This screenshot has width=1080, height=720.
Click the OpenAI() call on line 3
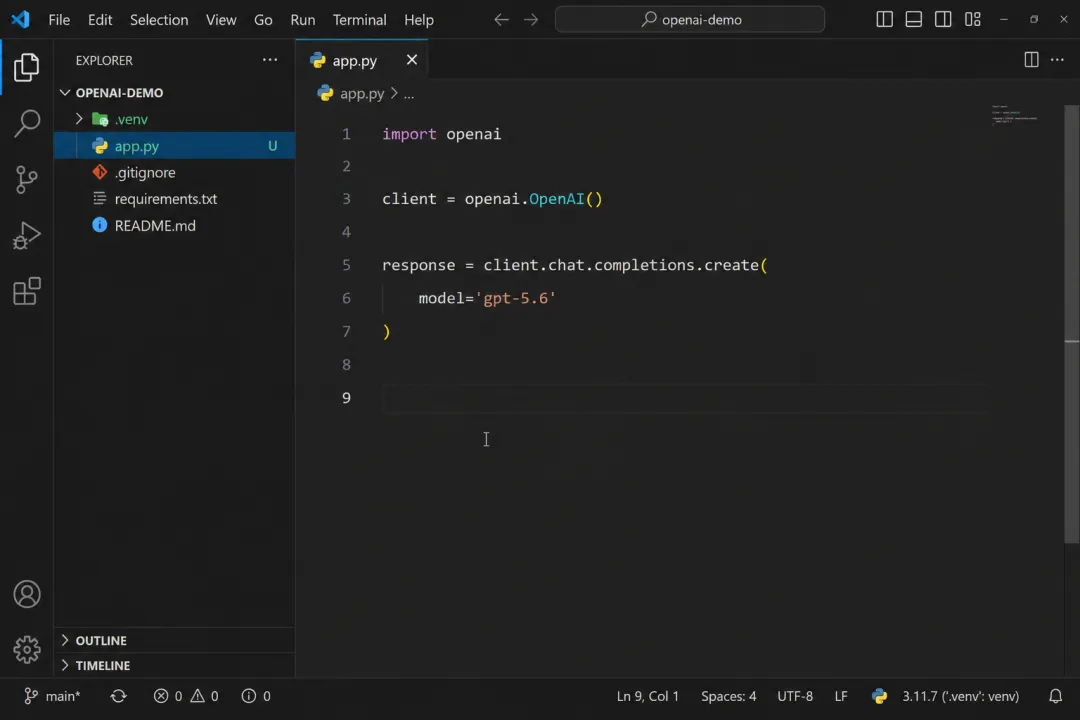(565, 198)
